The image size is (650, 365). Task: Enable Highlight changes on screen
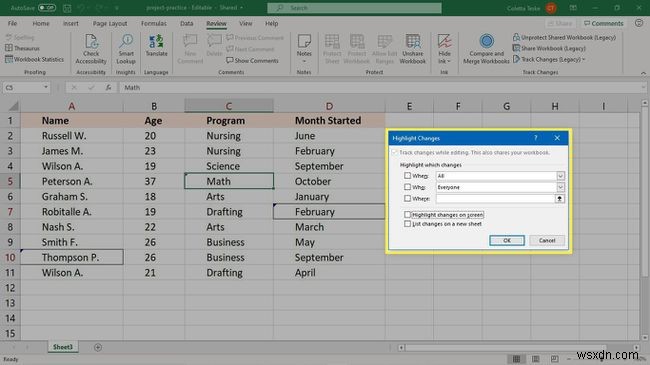point(407,215)
